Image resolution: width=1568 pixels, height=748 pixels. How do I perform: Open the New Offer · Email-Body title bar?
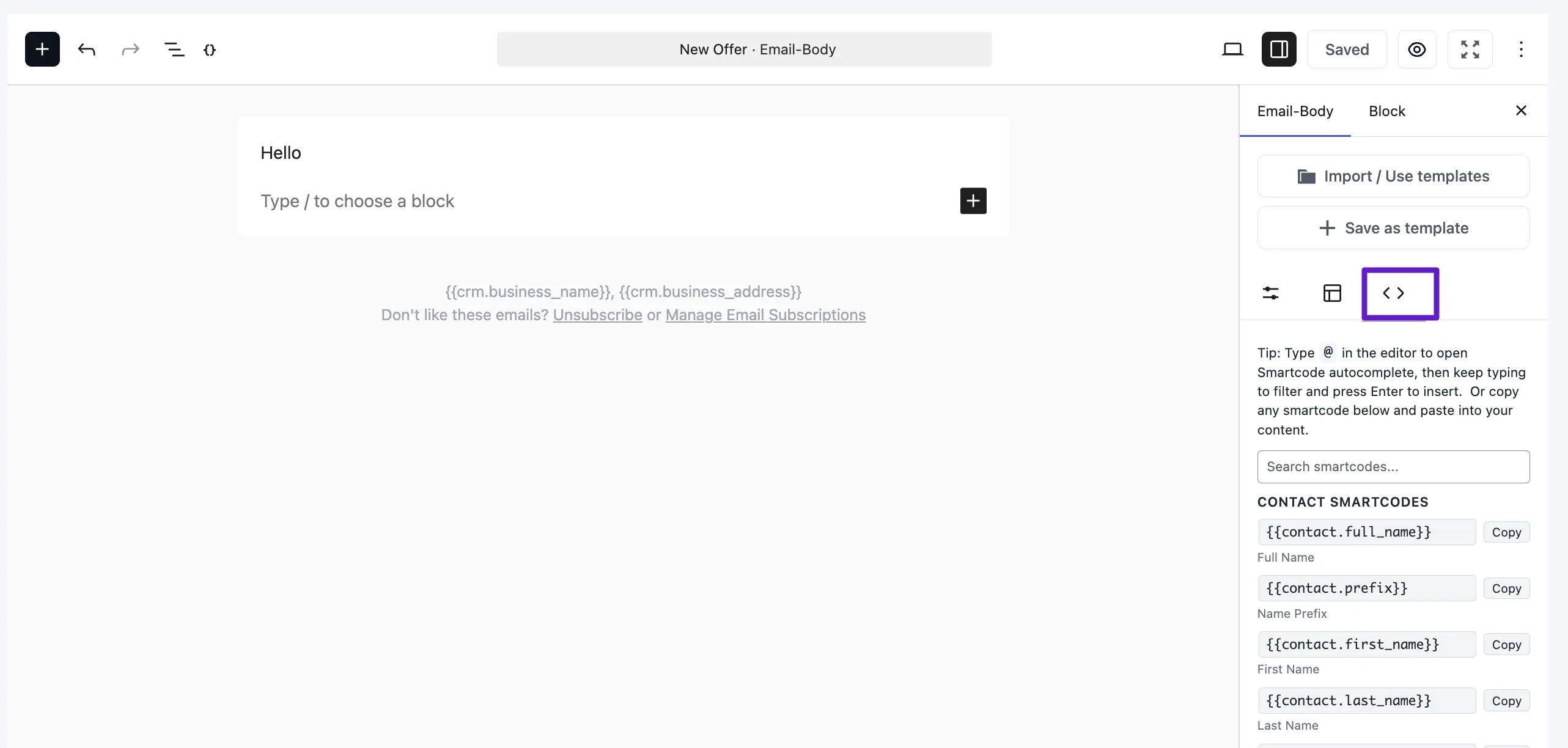744,49
